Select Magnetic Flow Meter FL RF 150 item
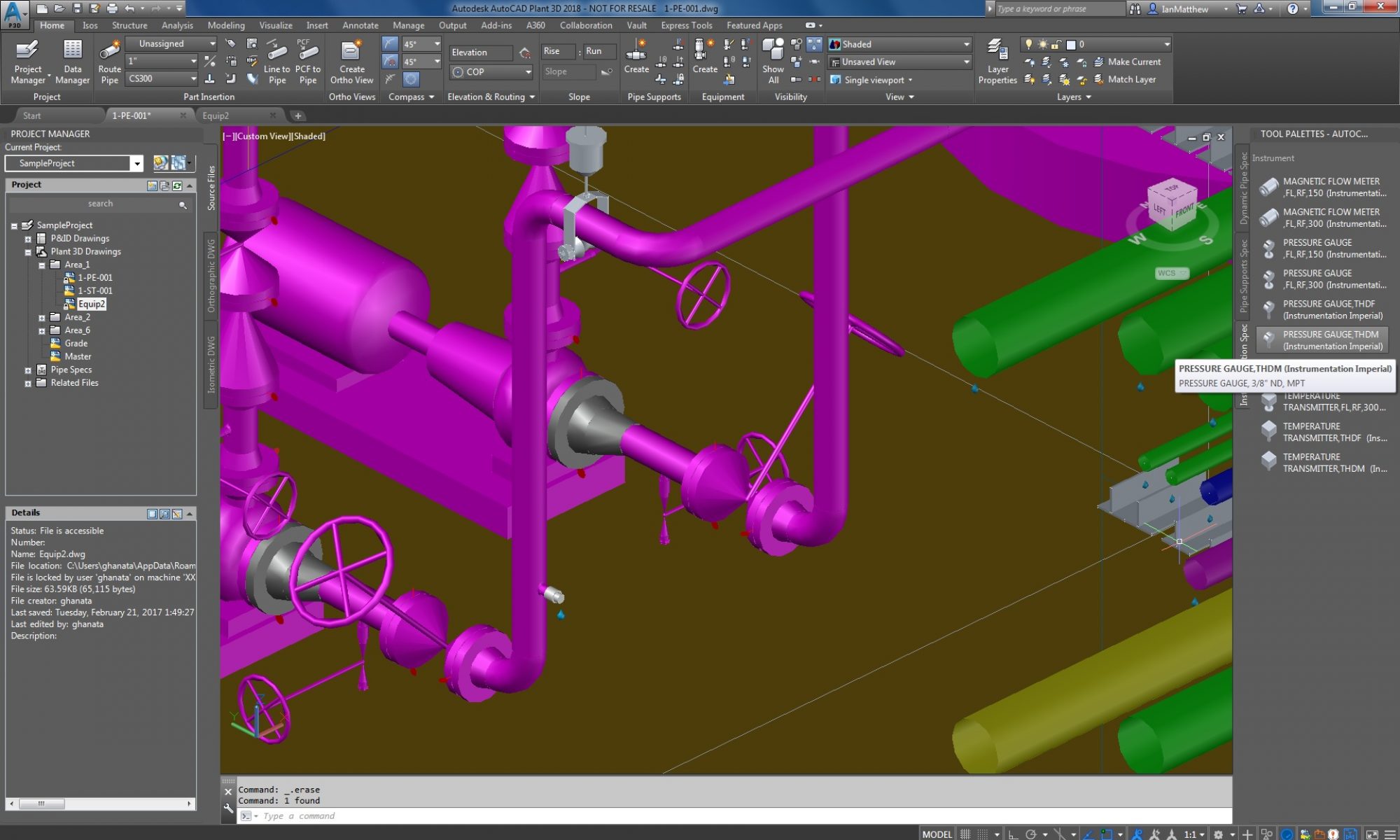 1322,187
